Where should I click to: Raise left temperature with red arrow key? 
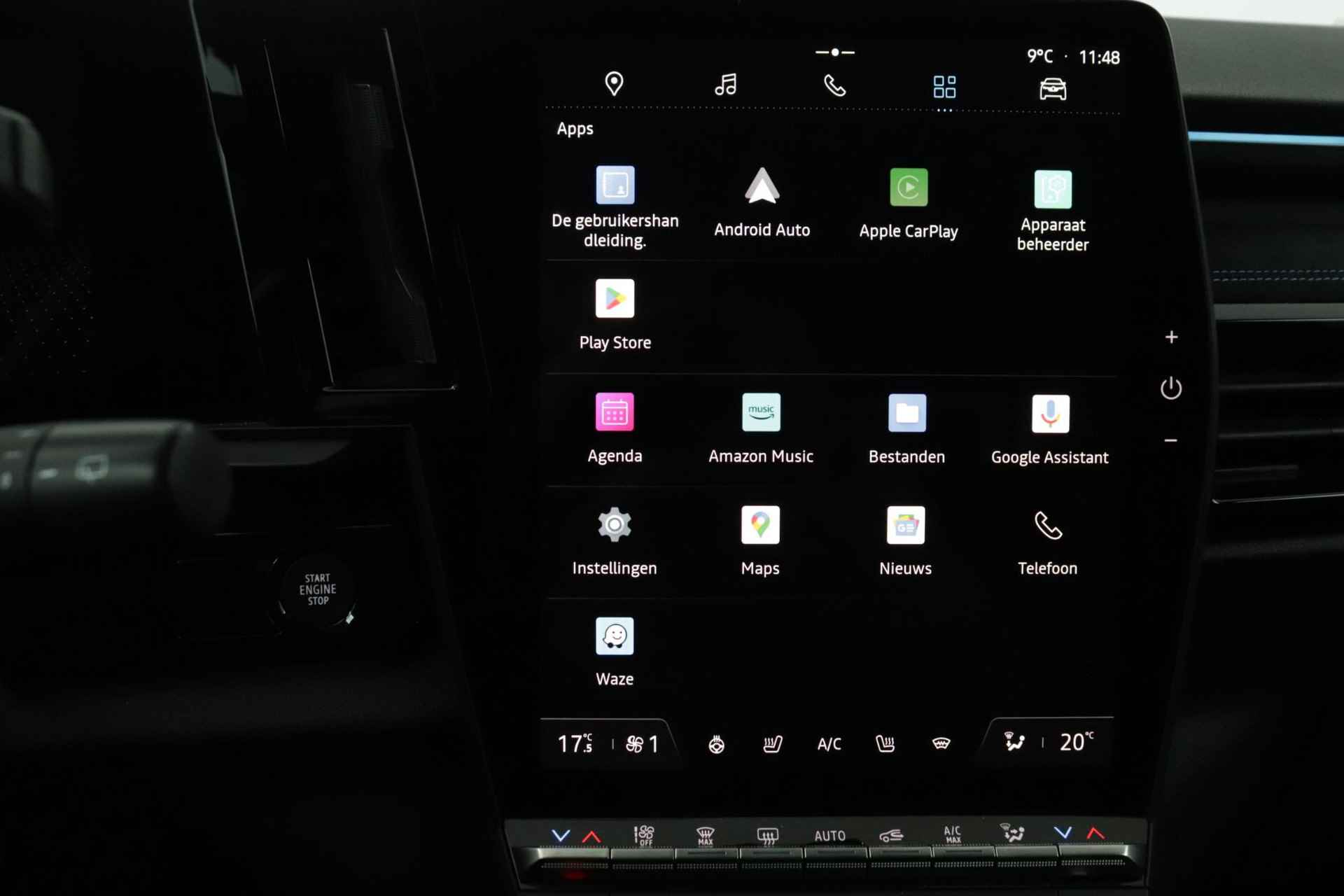(591, 836)
